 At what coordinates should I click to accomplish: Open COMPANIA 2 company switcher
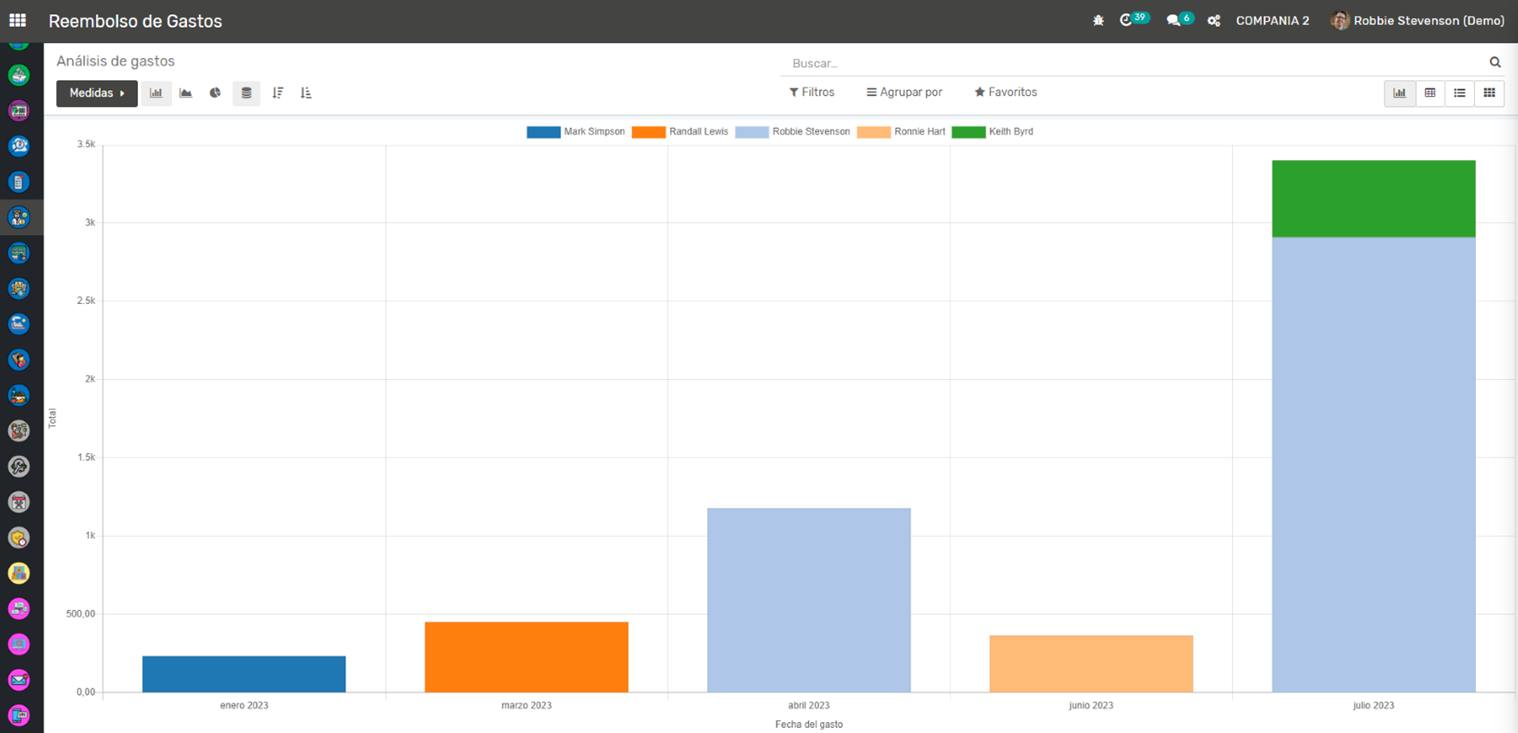pyautogui.click(x=1272, y=21)
